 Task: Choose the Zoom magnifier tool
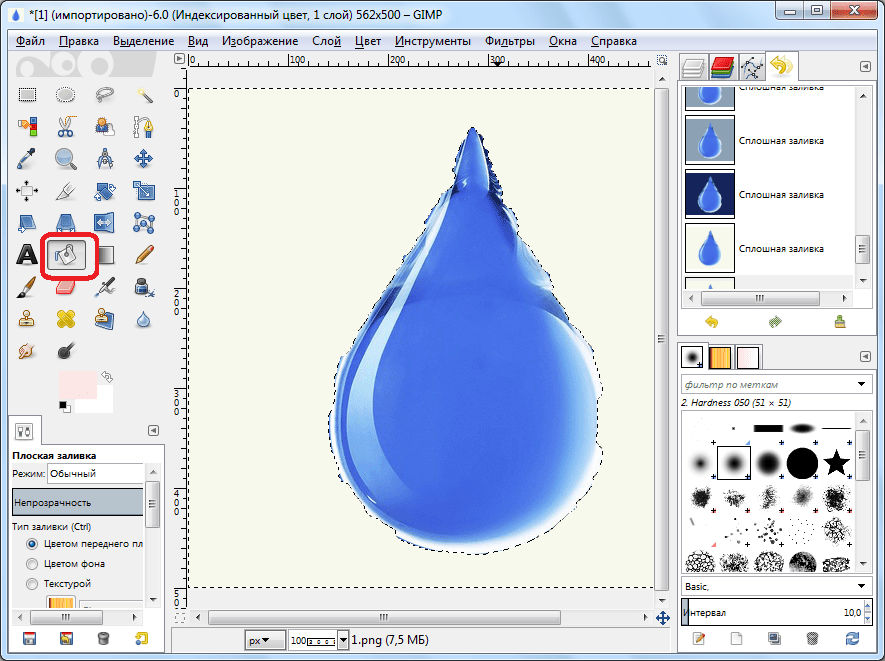click(x=66, y=159)
